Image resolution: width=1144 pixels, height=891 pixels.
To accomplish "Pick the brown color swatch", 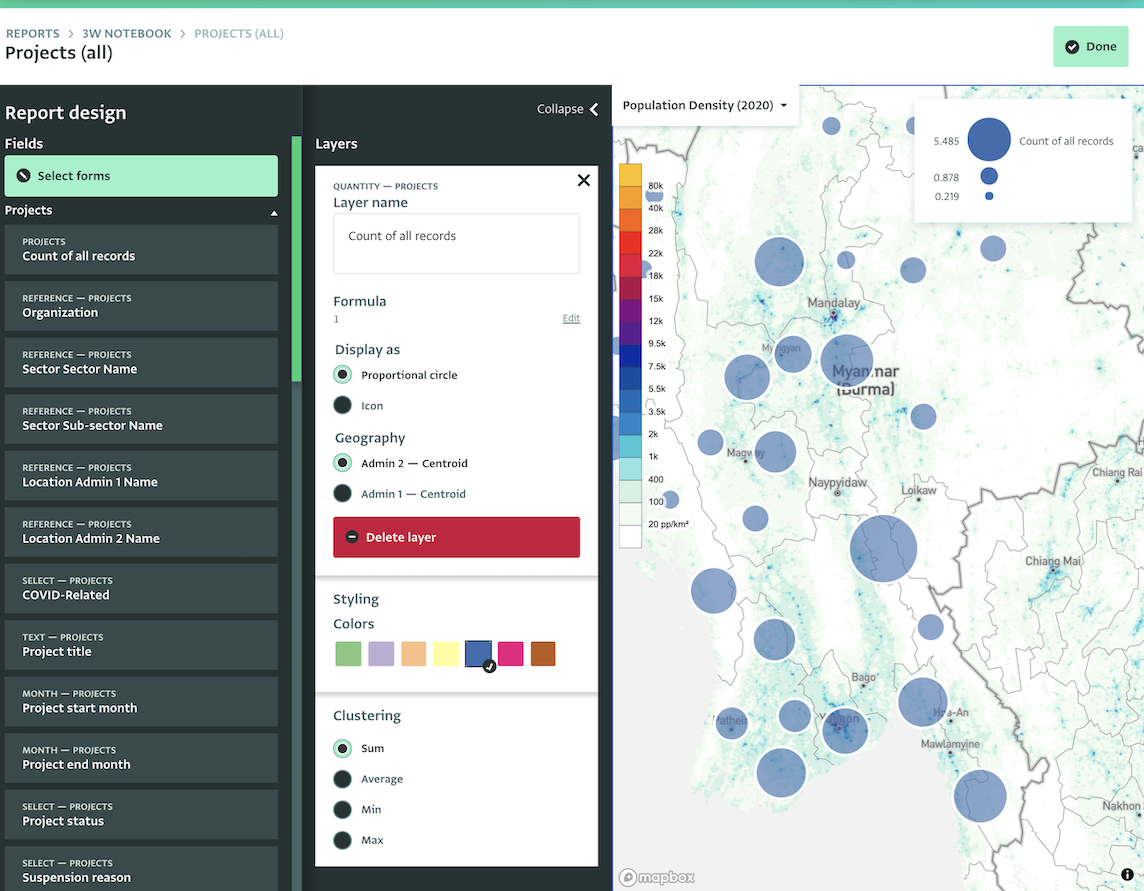I will [543, 654].
